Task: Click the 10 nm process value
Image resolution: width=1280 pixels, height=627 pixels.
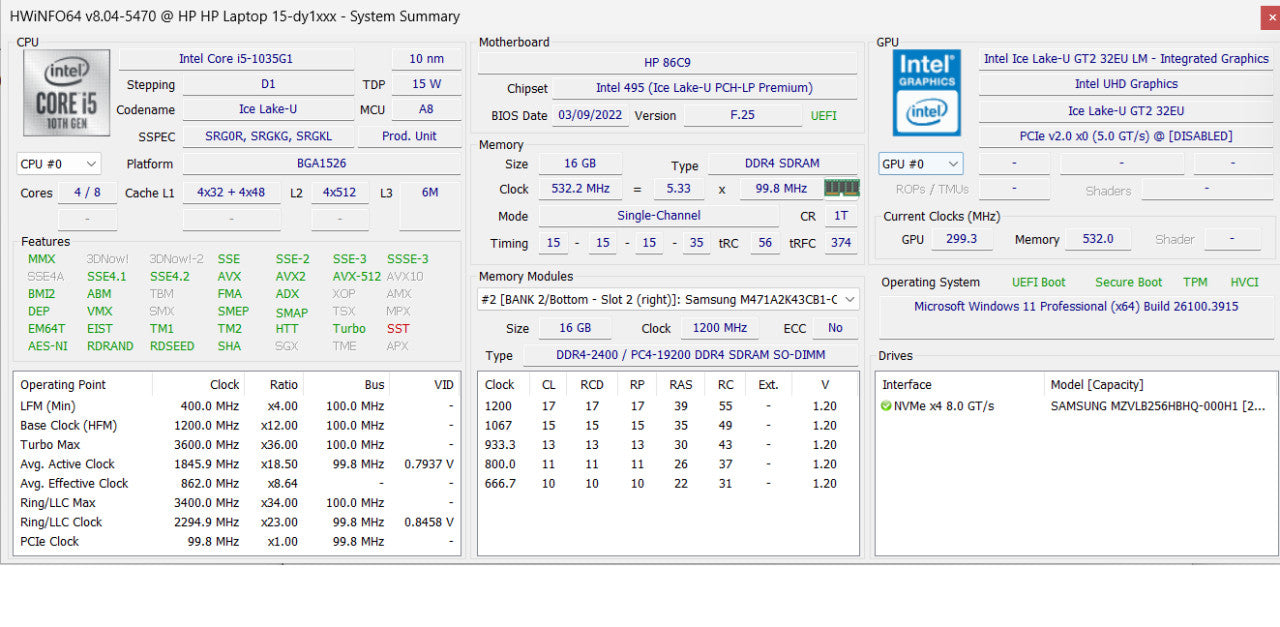Action: tap(426, 59)
